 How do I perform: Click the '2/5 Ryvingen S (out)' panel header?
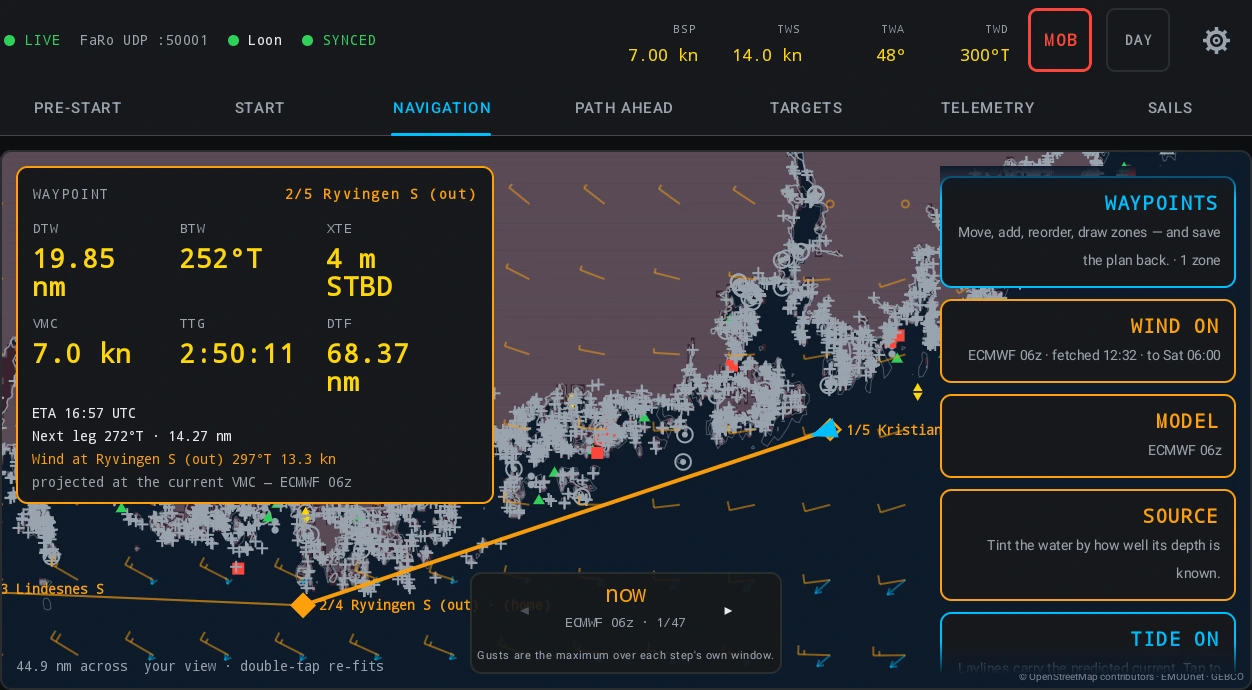(381, 194)
